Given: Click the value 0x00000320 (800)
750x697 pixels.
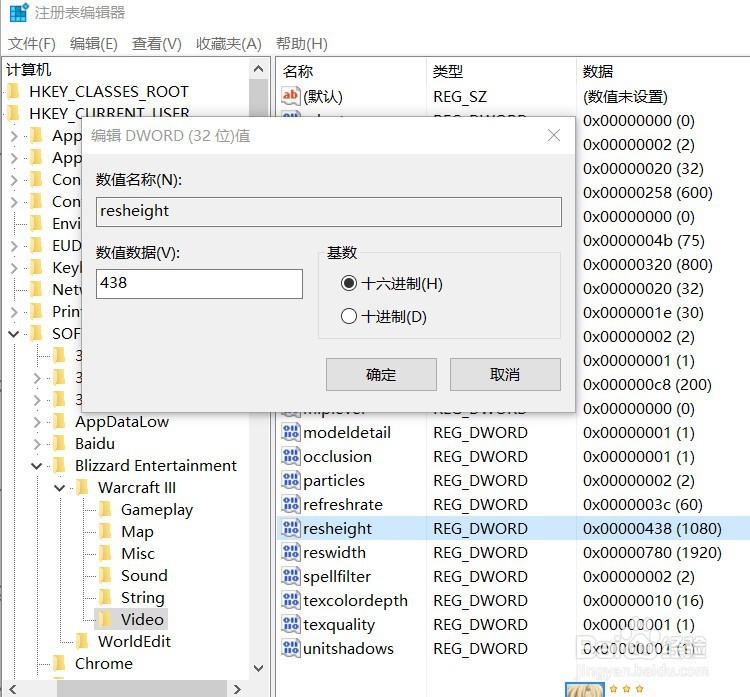Looking at the screenshot, I should 648,265.
